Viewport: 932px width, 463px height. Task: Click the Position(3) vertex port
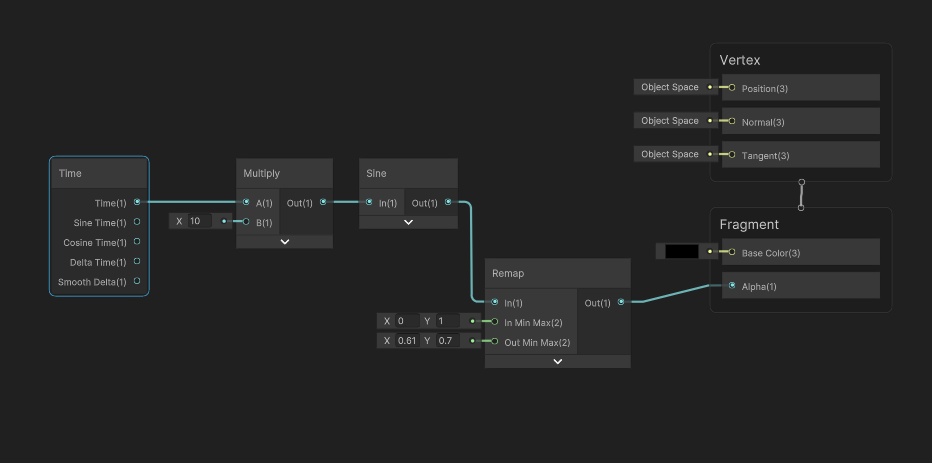pyautogui.click(x=732, y=87)
